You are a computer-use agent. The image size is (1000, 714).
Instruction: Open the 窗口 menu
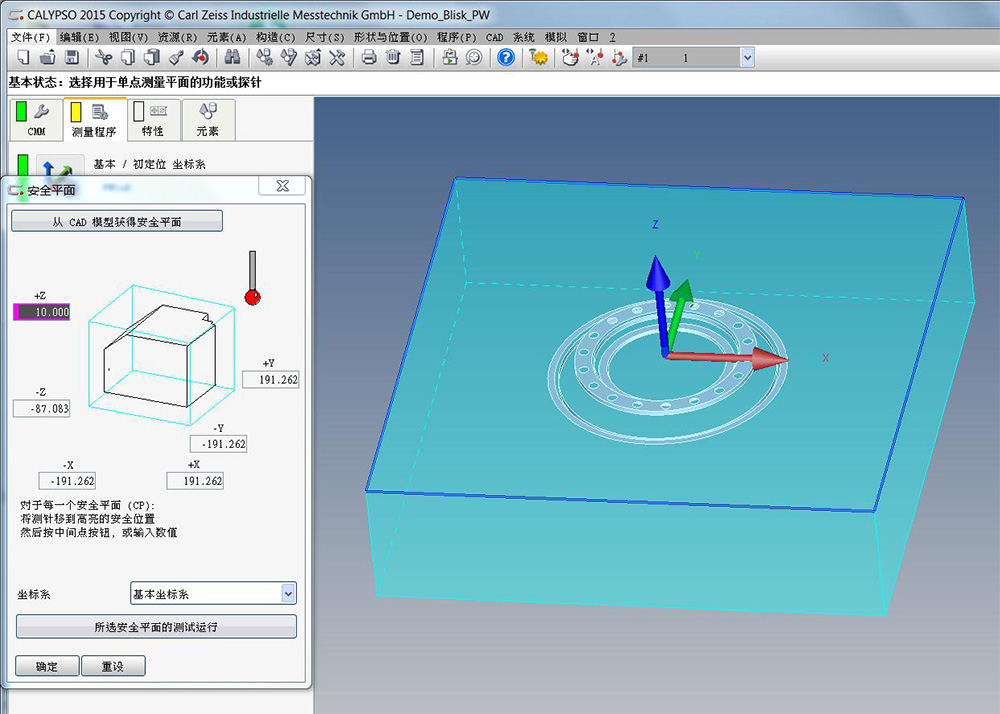click(588, 37)
